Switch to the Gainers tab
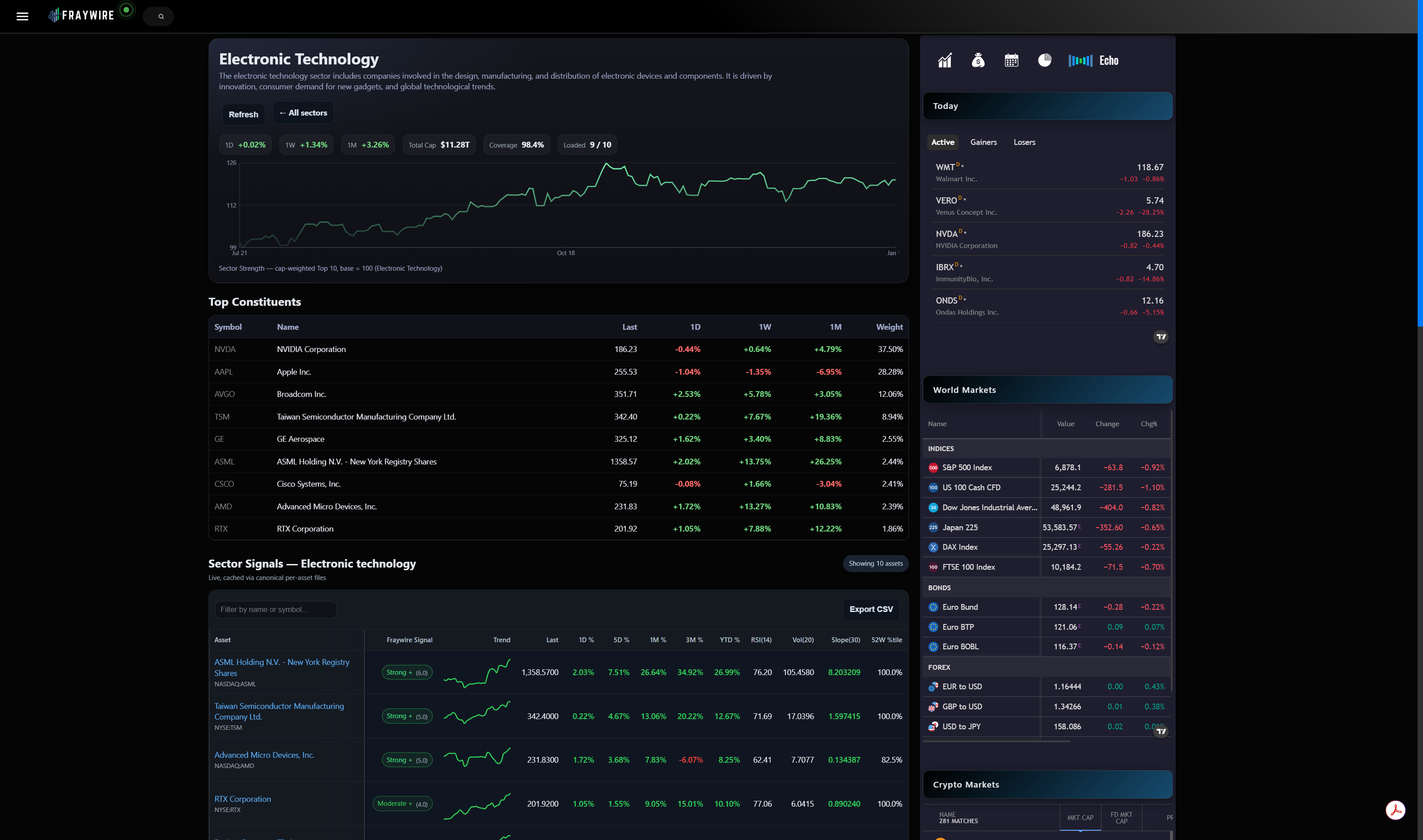1423x840 pixels. [984, 142]
